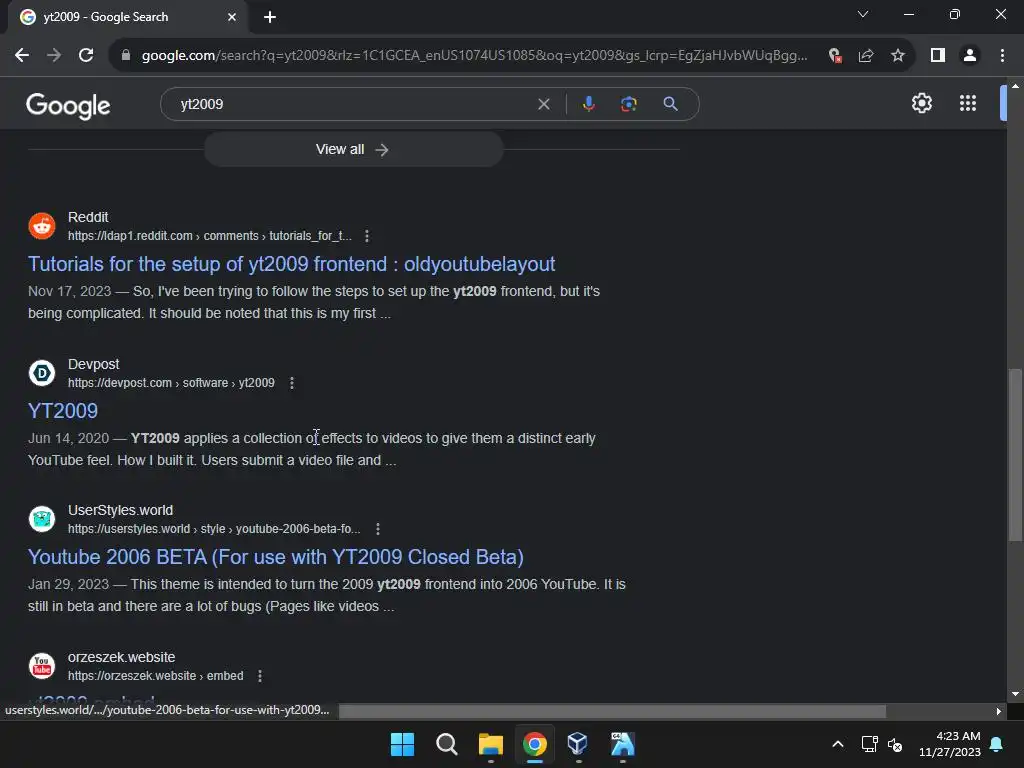
Task: Go forward with the forward arrow
Action: 54,56
